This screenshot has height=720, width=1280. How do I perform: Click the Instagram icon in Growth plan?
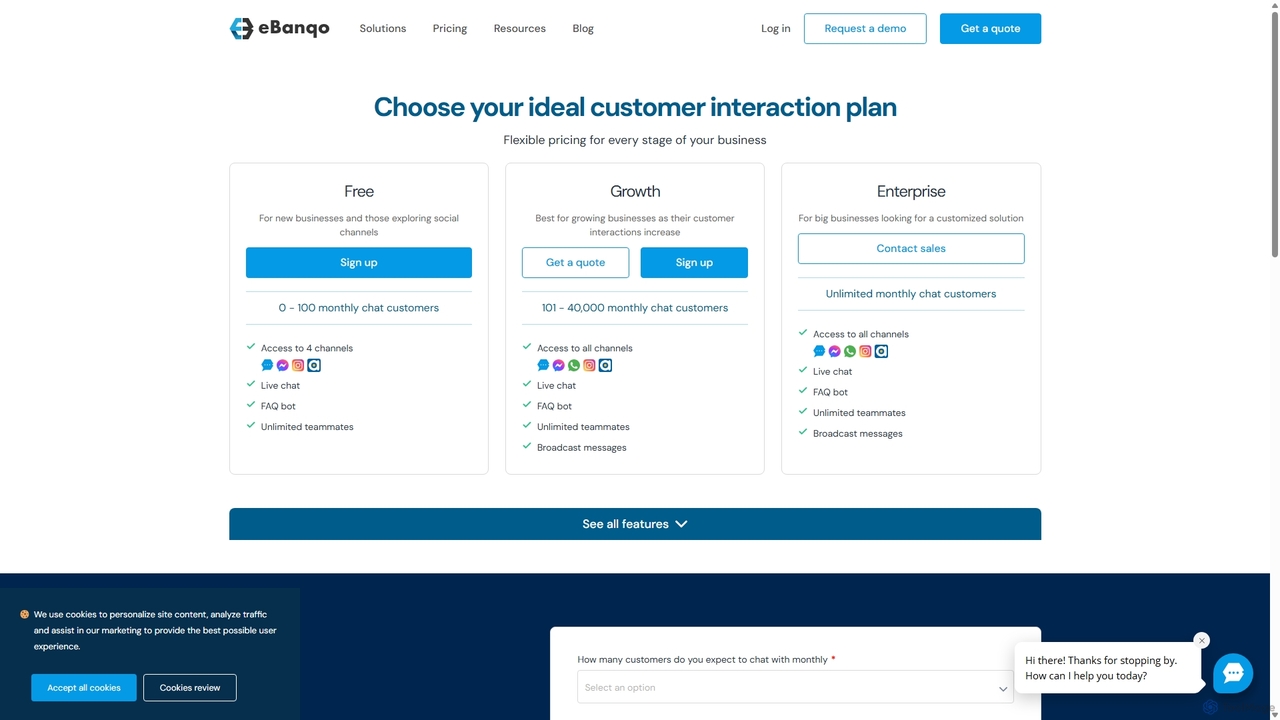click(590, 365)
